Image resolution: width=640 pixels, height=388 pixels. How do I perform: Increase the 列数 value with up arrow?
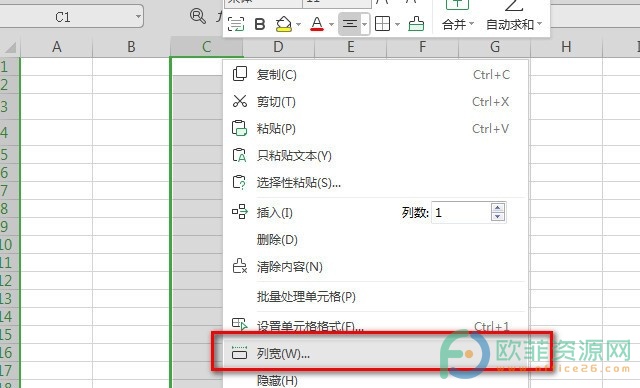(497, 208)
